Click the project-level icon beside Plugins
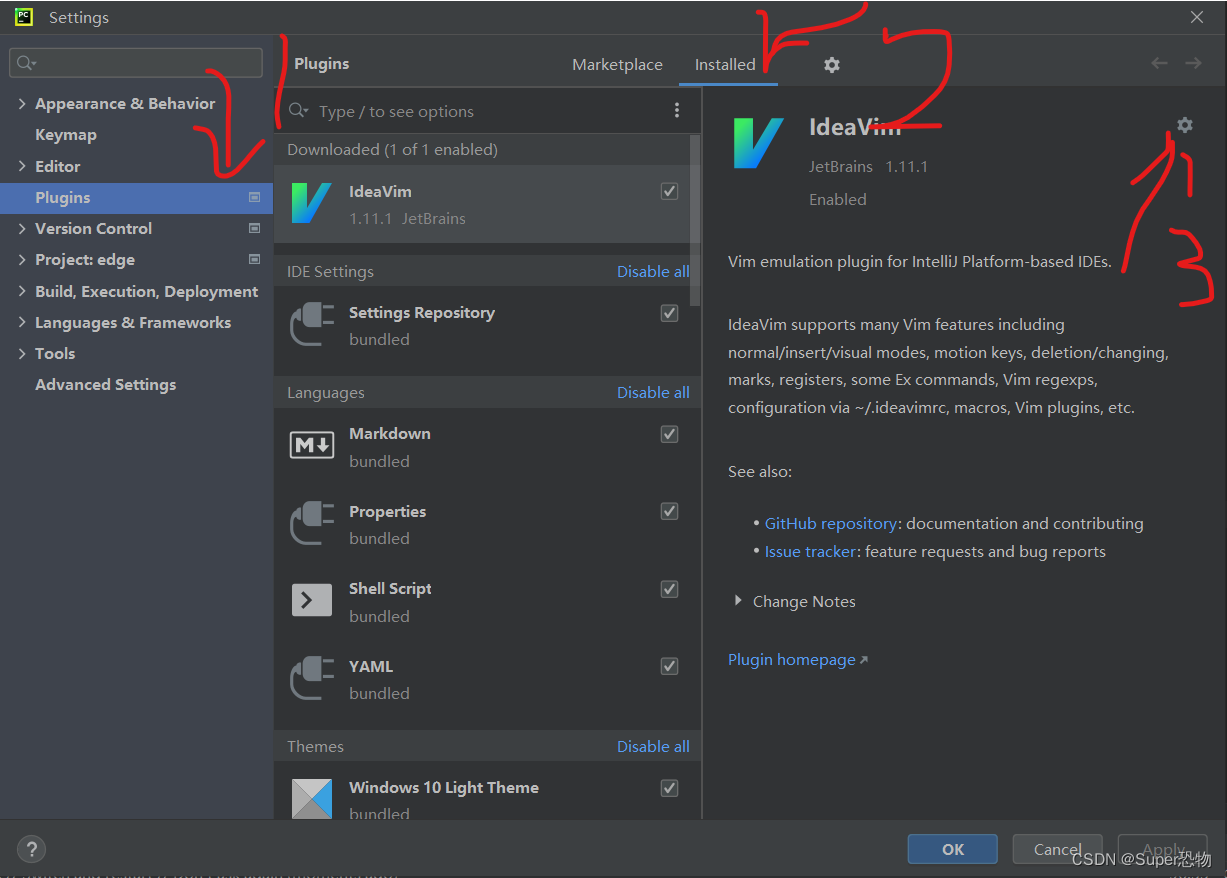 coord(254,198)
